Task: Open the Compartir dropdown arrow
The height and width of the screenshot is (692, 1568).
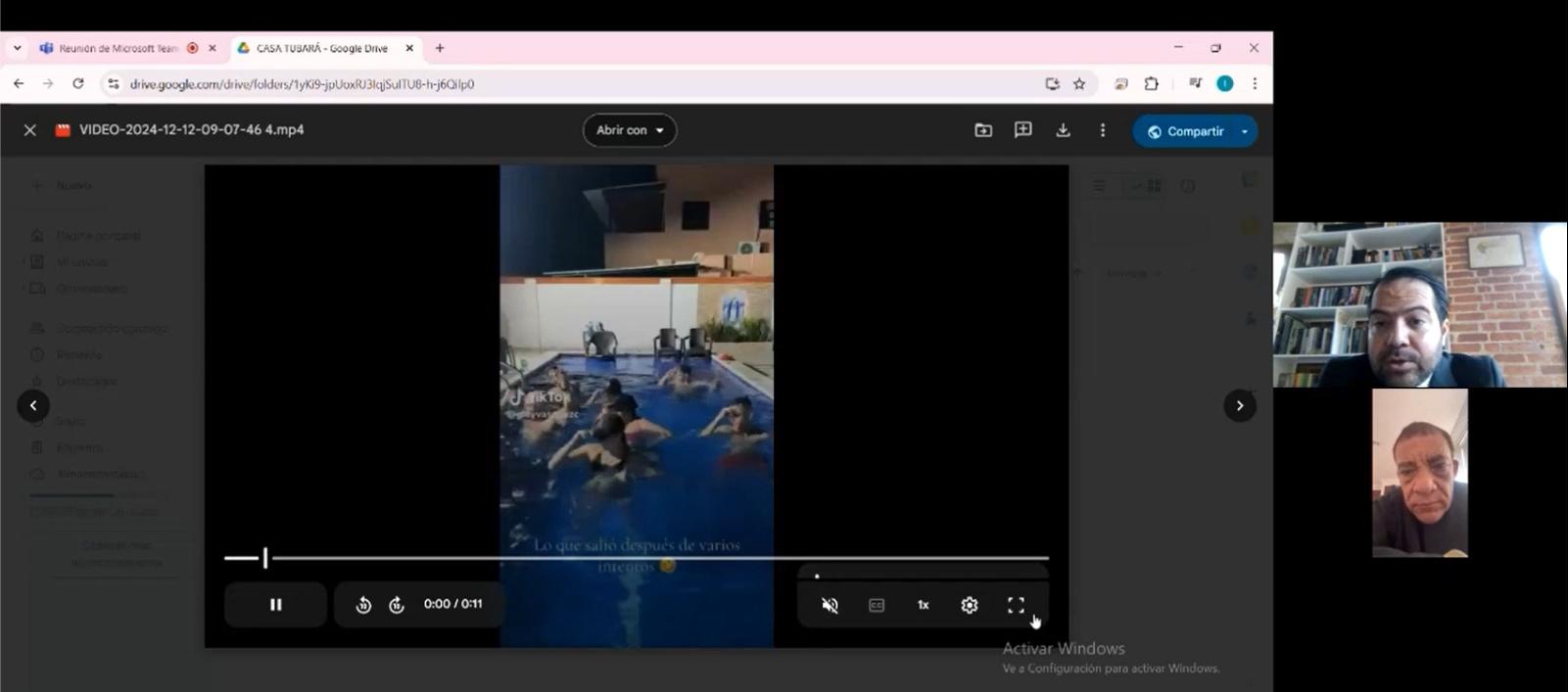Action: (1245, 131)
